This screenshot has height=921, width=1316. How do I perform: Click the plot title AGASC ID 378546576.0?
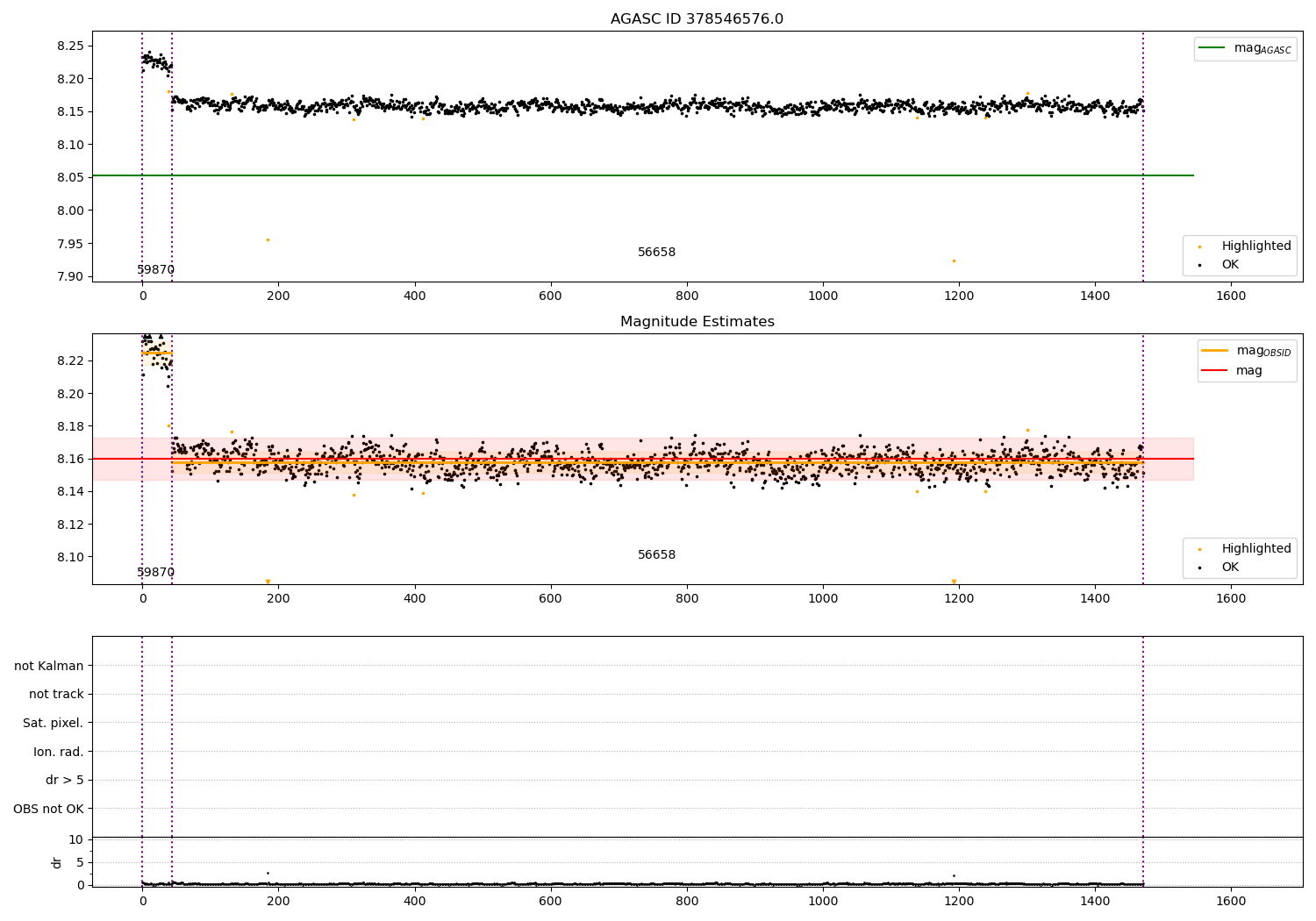pos(697,19)
